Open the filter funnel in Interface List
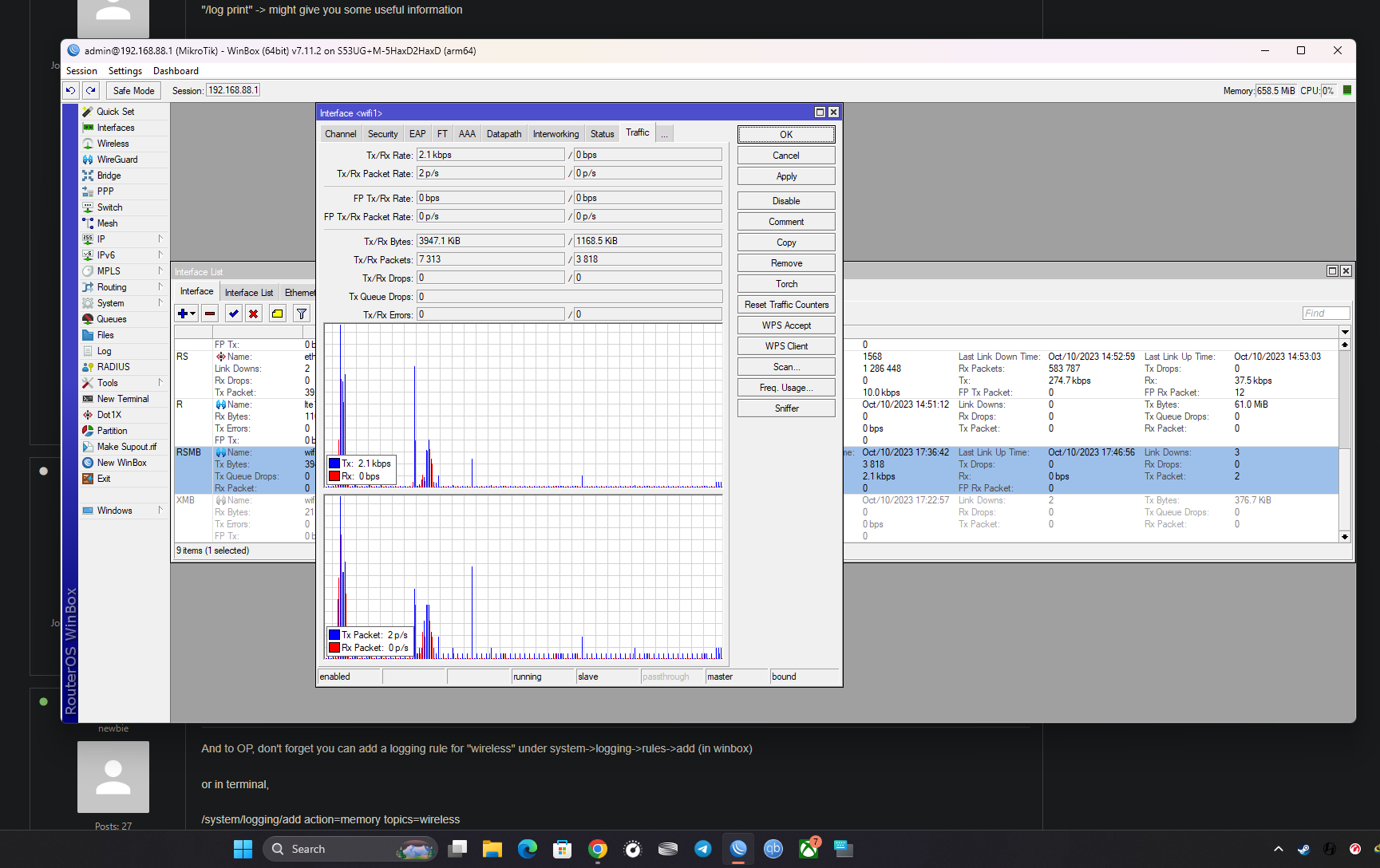The height and width of the screenshot is (868, 1380). (x=302, y=314)
